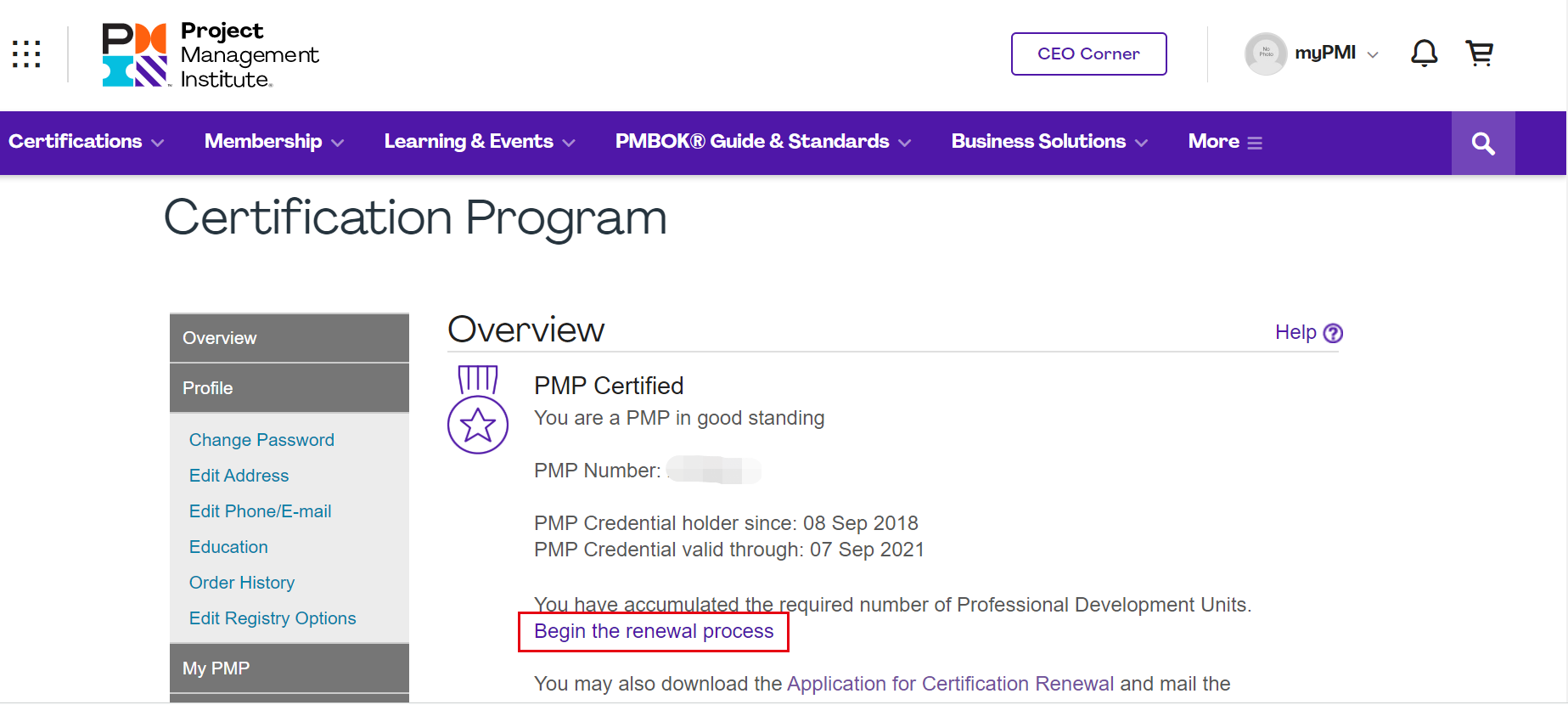
Task: Click the Help question mark icon
Action: (1333, 333)
